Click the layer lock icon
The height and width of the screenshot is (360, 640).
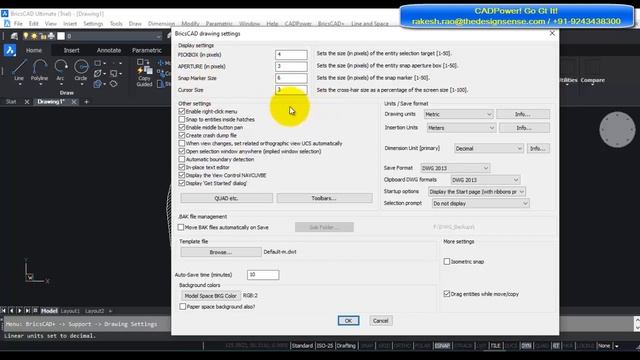pyautogui.click(x=43, y=36)
